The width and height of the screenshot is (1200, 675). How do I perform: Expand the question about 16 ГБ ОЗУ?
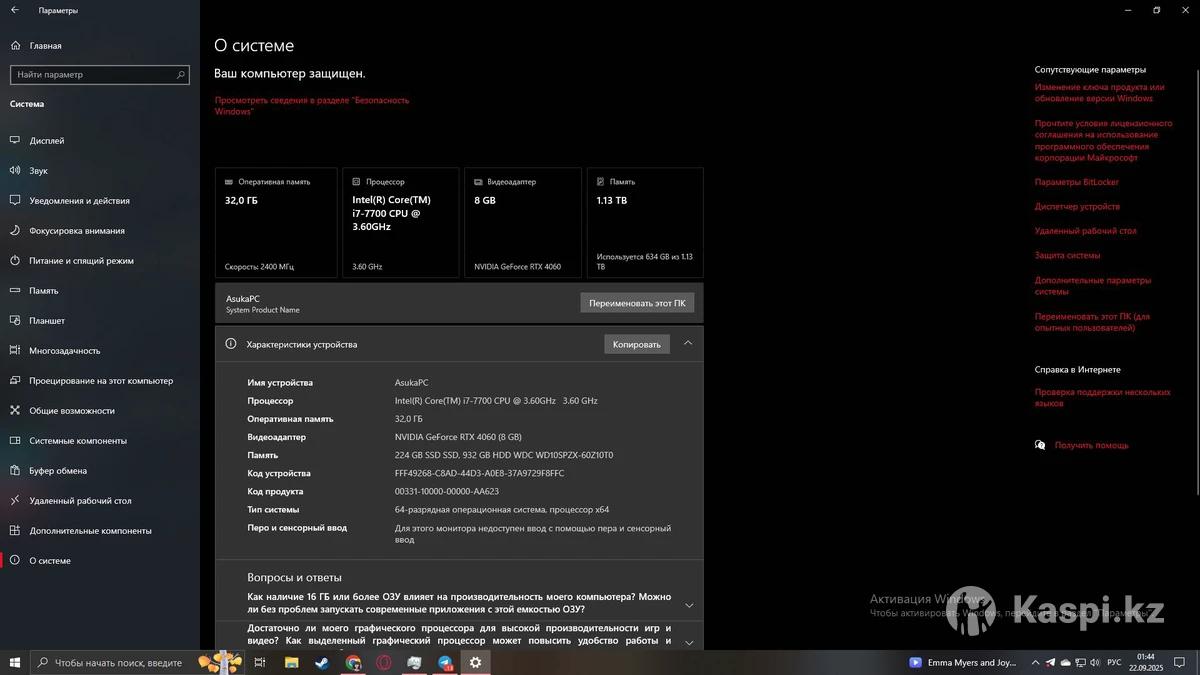688,604
